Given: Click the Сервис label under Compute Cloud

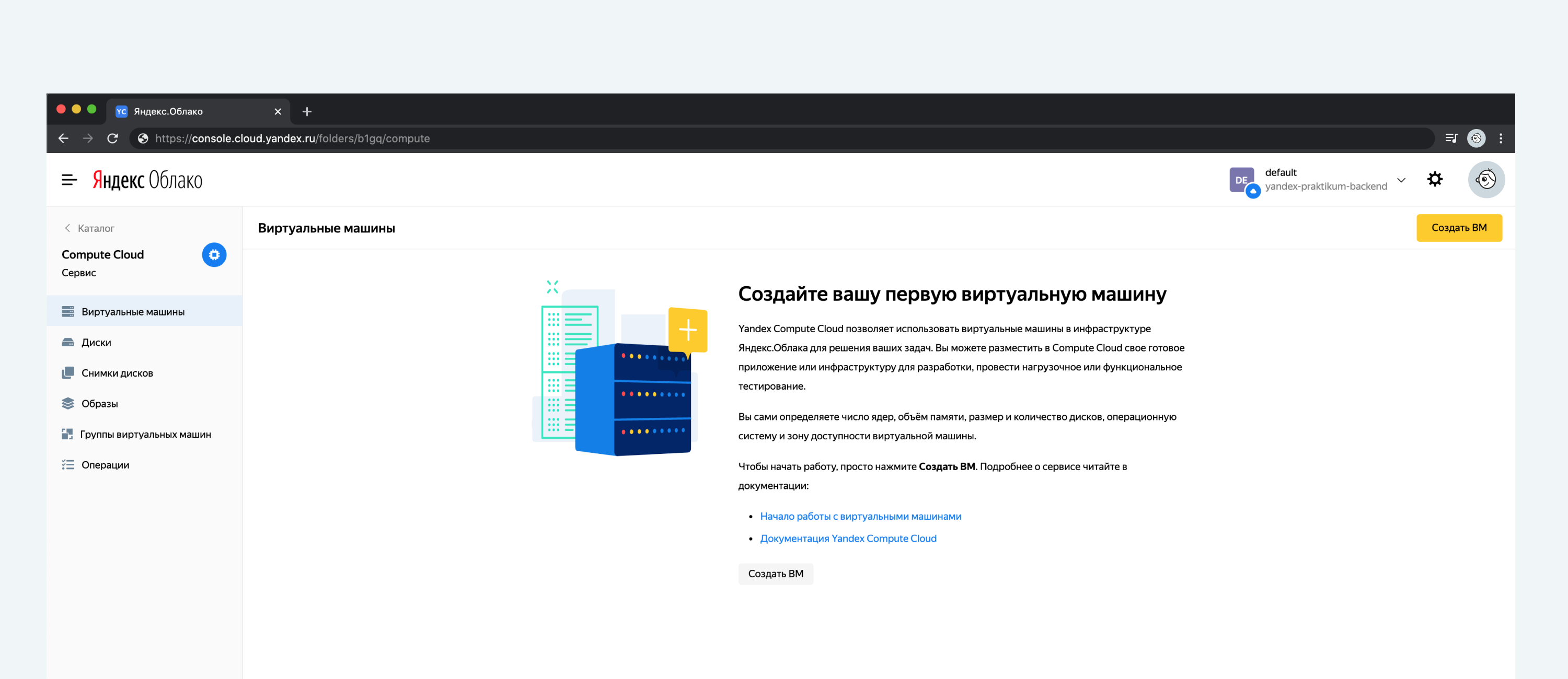Looking at the screenshot, I should pos(78,273).
